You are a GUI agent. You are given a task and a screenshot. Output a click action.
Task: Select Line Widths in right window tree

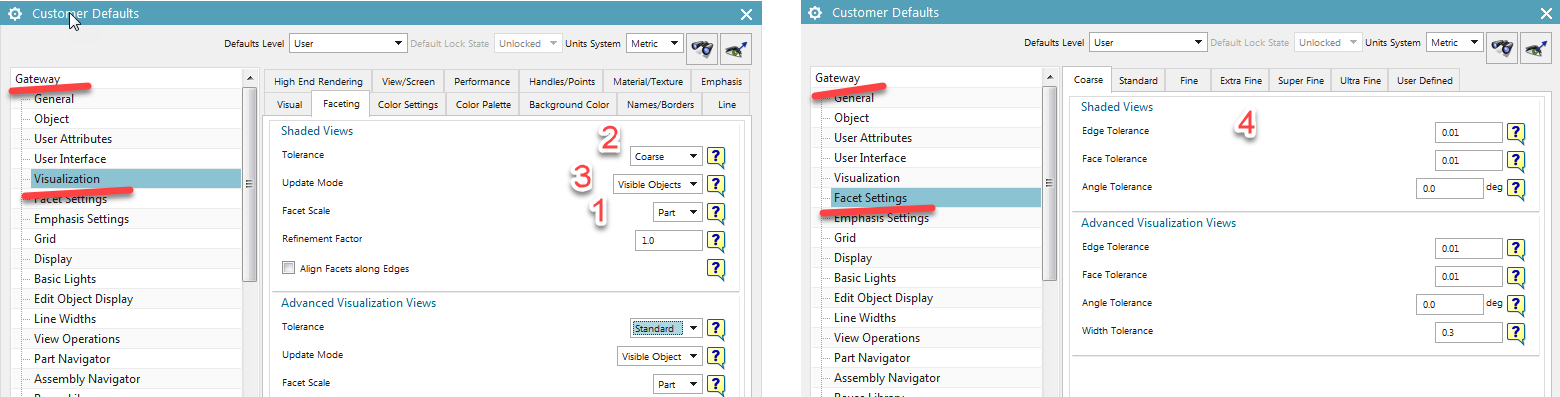coord(865,318)
